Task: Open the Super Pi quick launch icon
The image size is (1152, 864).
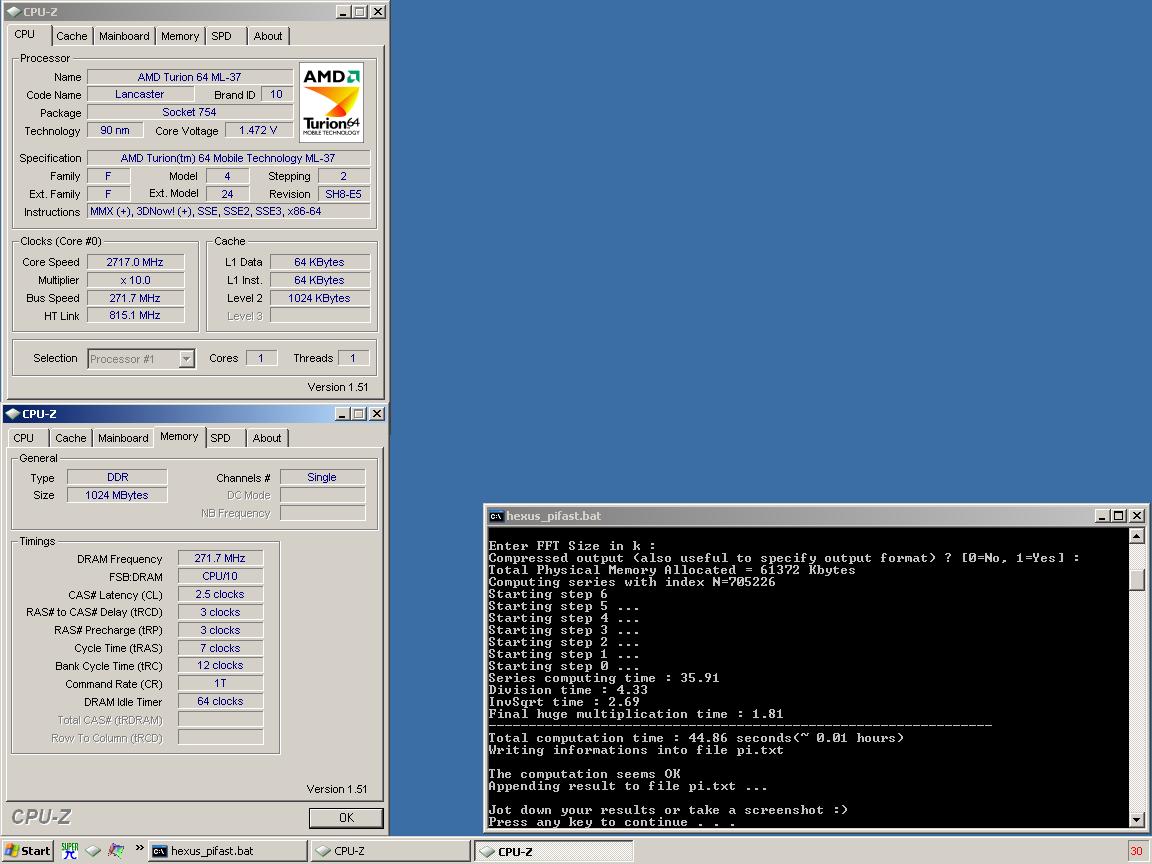Action: (70, 851)
